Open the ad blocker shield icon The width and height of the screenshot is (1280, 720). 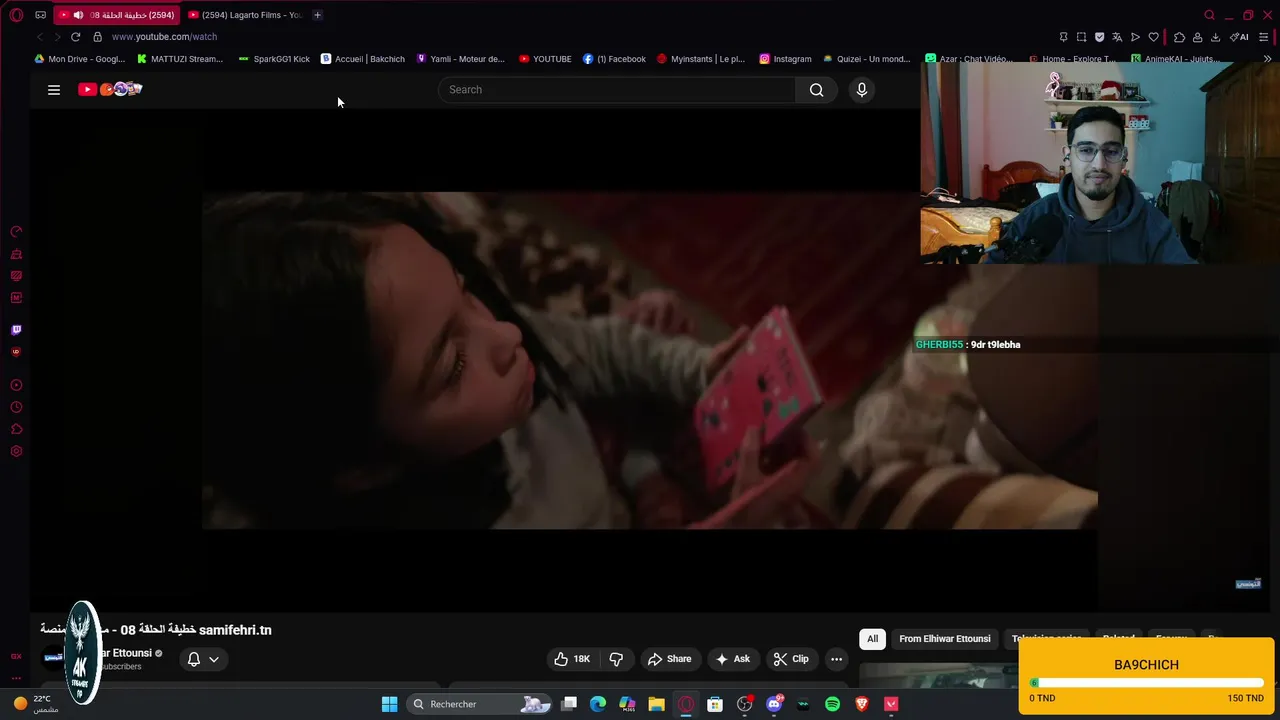point(1099,37)
